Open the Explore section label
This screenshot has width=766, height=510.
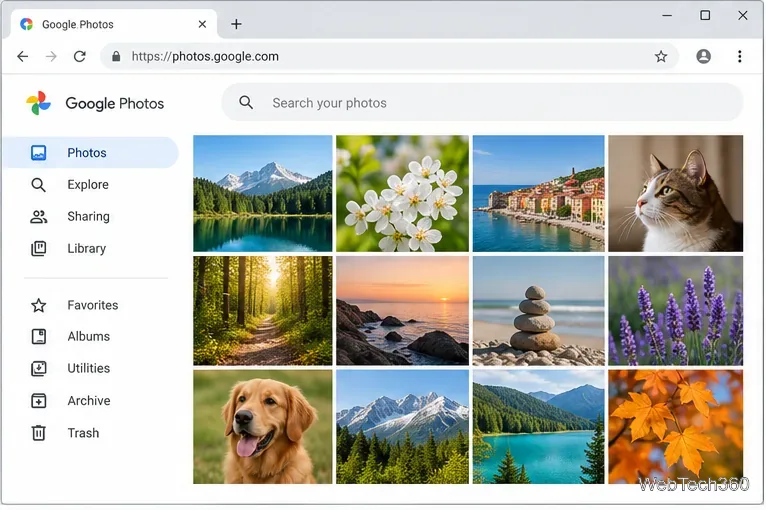tap(88, 185)
